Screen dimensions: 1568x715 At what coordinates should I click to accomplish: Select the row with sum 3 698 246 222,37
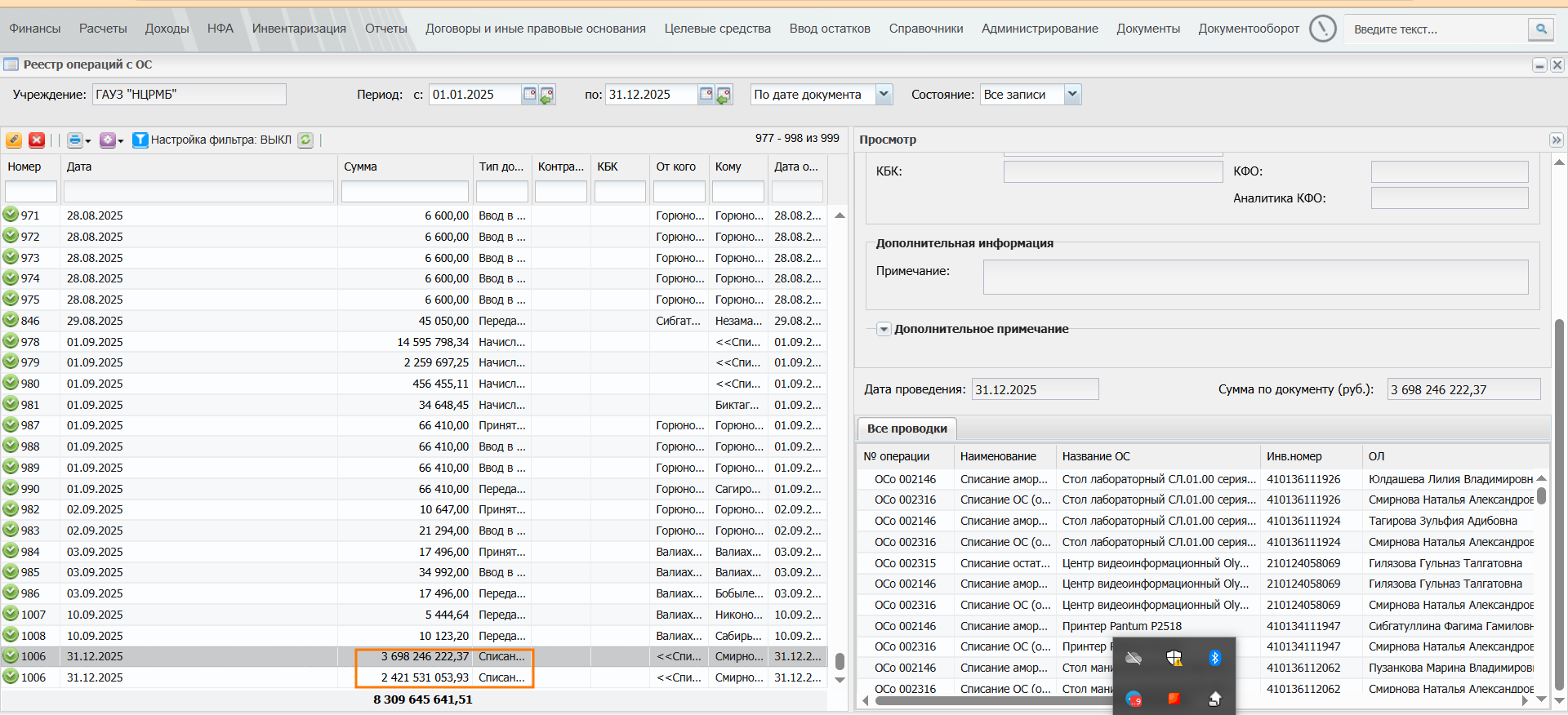tap(413, 656)
